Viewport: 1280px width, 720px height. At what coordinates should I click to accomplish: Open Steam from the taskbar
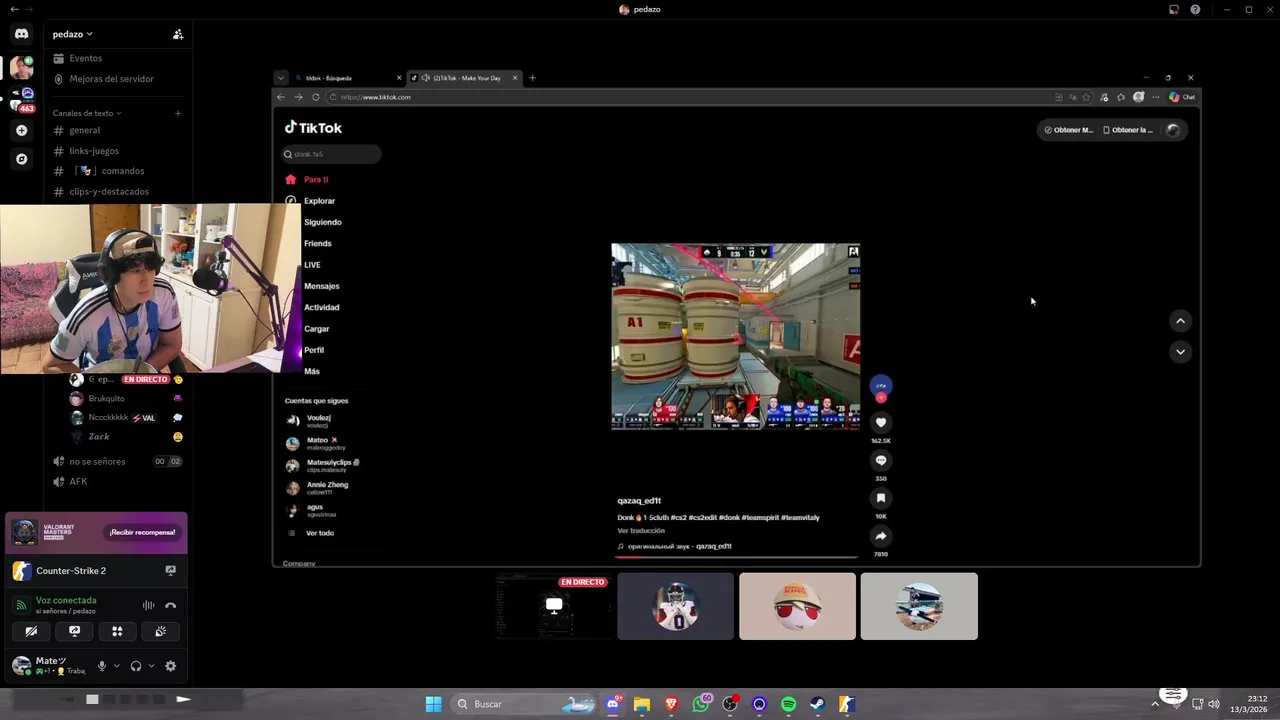(x=817, y=704)
